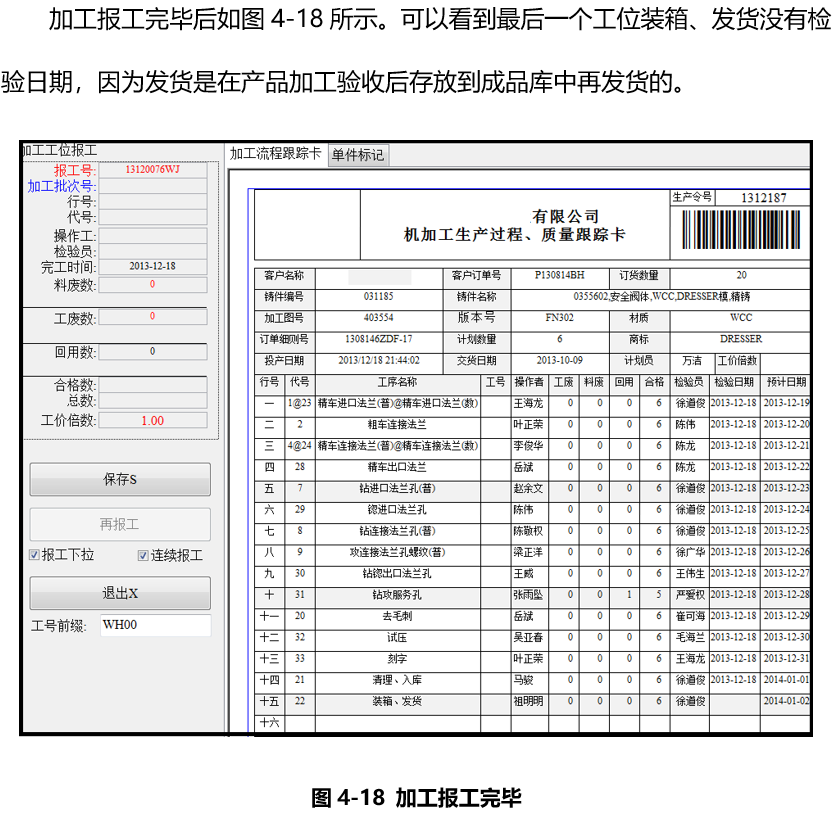
Task: Click the 总数 input field
Action: tap(152, 401)
